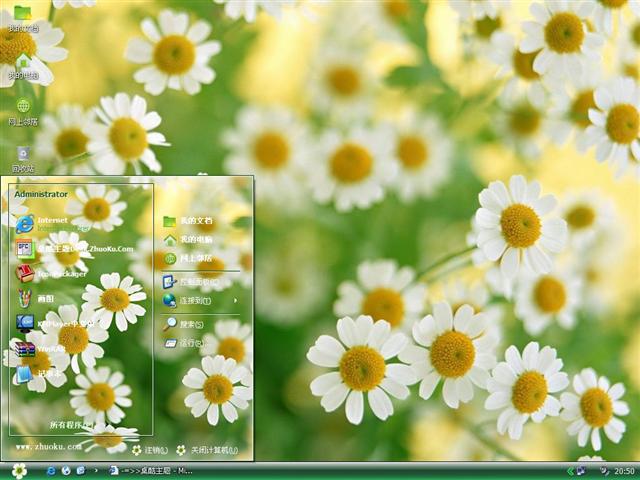
Task: Click network monitor tray icon
Action: (x=581, y=471)
